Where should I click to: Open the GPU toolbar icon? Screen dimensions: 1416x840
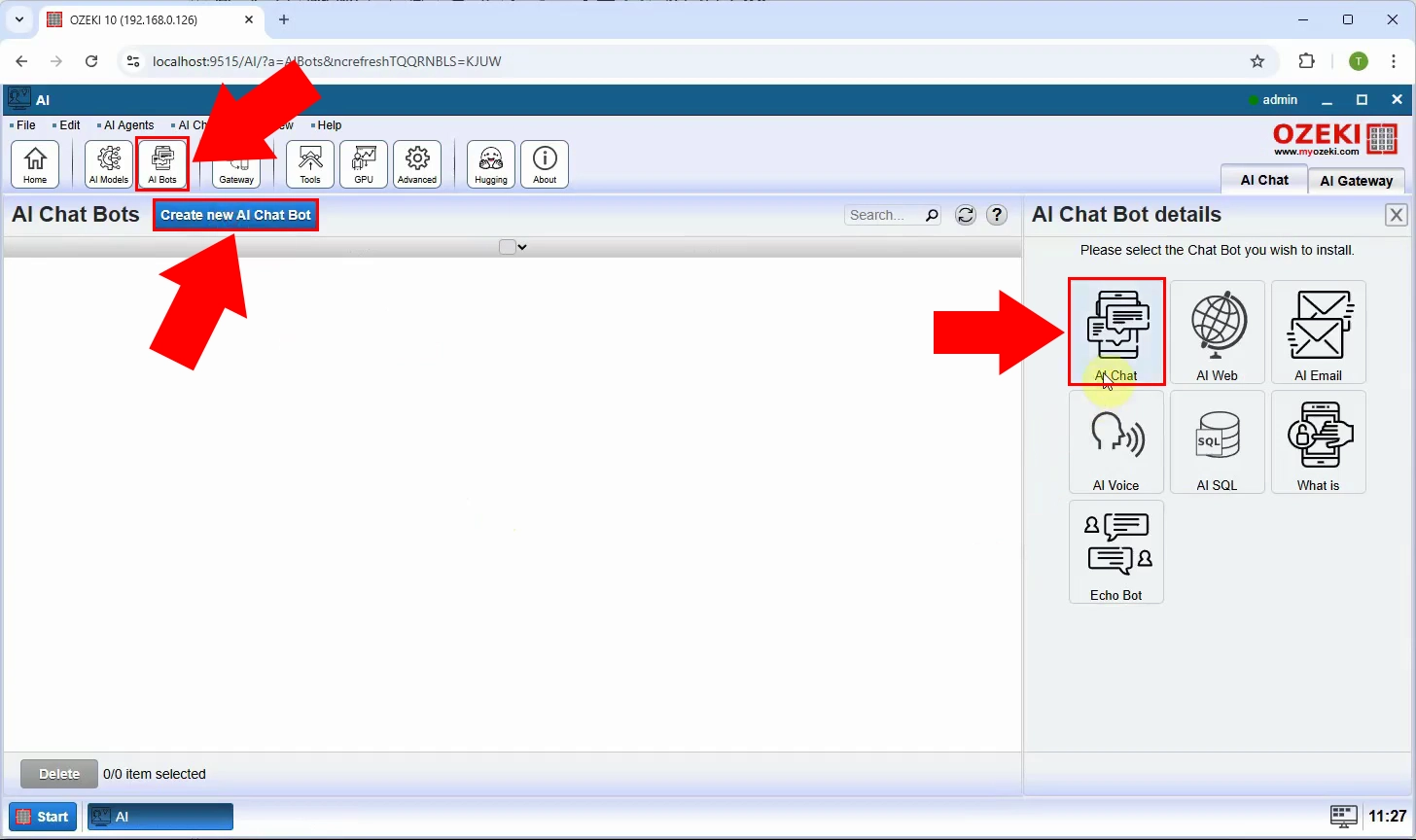click(364, 163)
